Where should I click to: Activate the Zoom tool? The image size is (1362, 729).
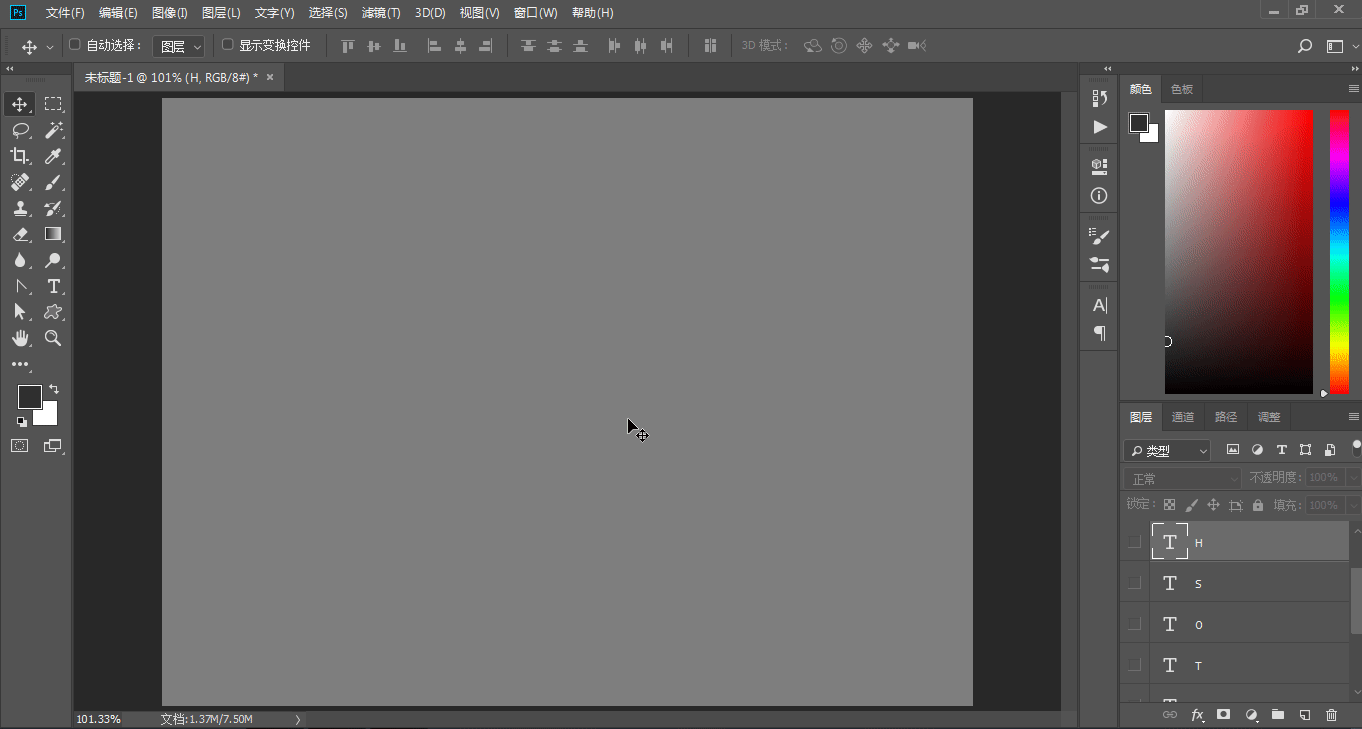click(x=54, y=338)
